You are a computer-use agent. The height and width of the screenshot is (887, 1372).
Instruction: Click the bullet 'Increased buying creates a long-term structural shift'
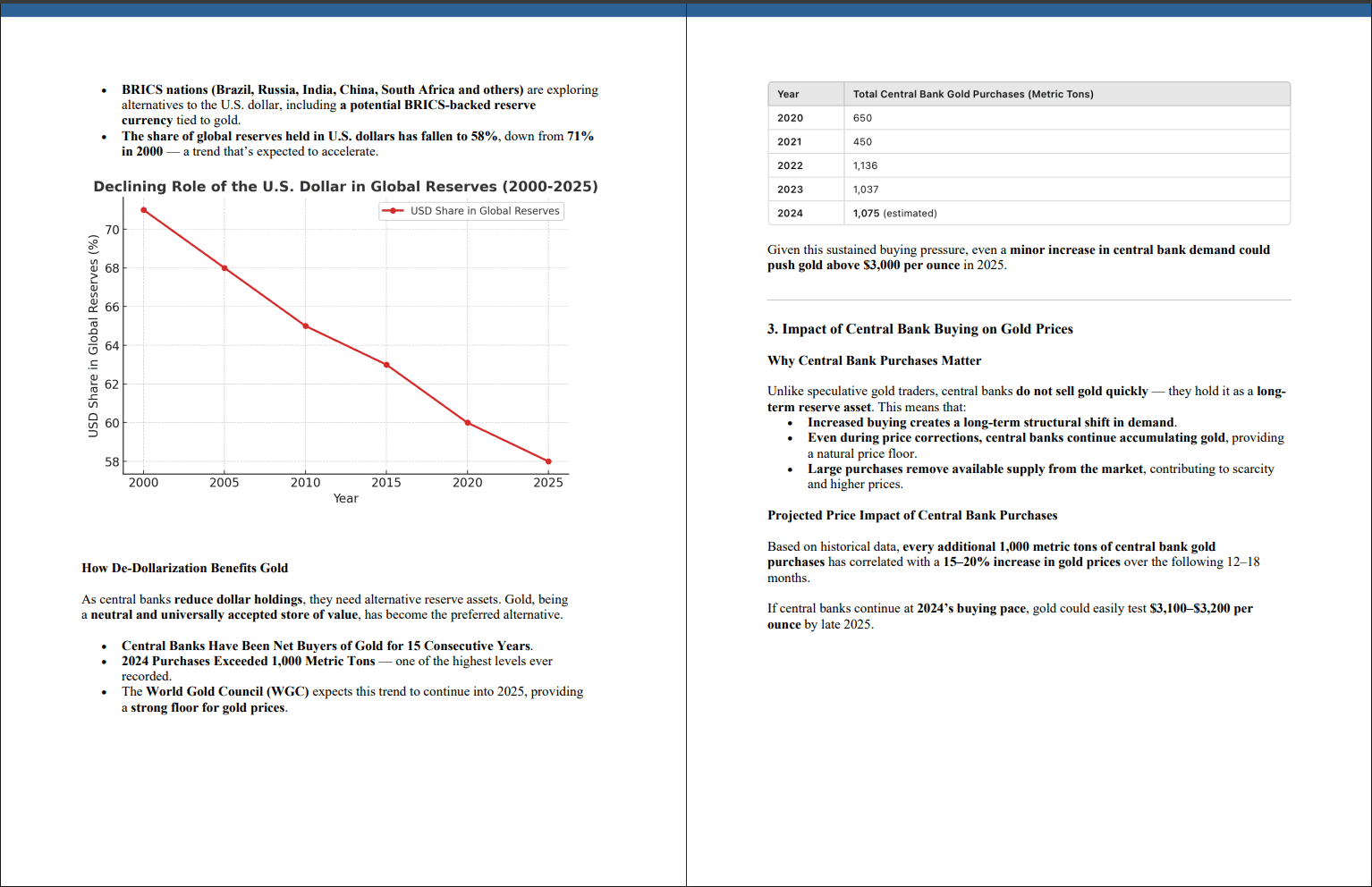(x=992, y=422)
